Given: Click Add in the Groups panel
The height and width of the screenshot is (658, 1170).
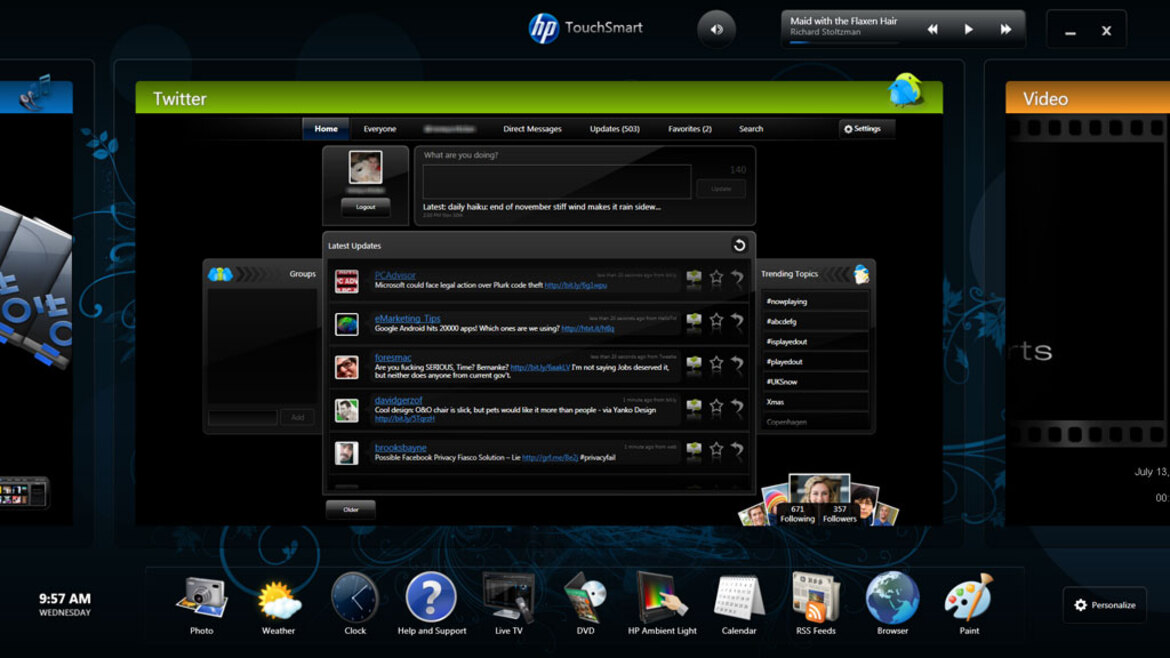Looking at the screenshot, I should [298, 417].
